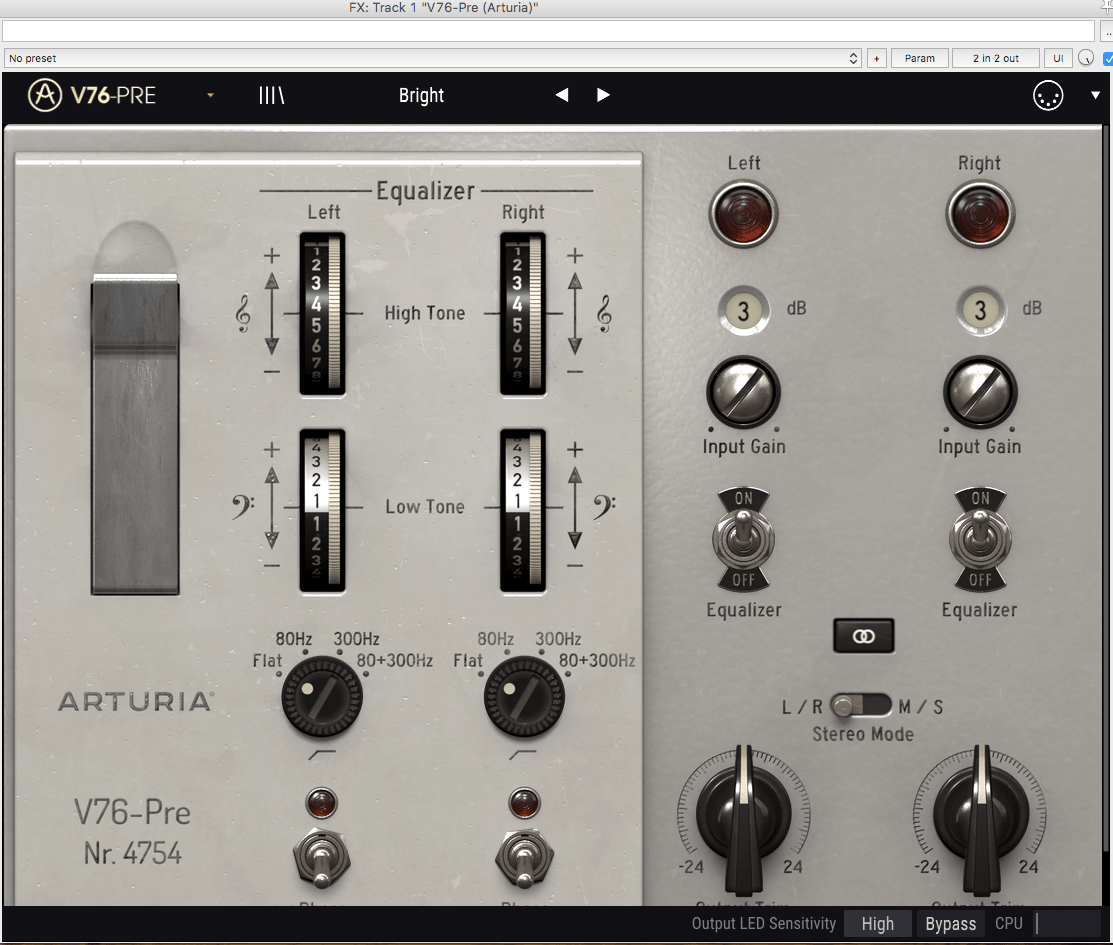Flip the left phase toggle switch
Image resolution: width=1113 pixels, height=945 pixels.
tap(322, 858)
